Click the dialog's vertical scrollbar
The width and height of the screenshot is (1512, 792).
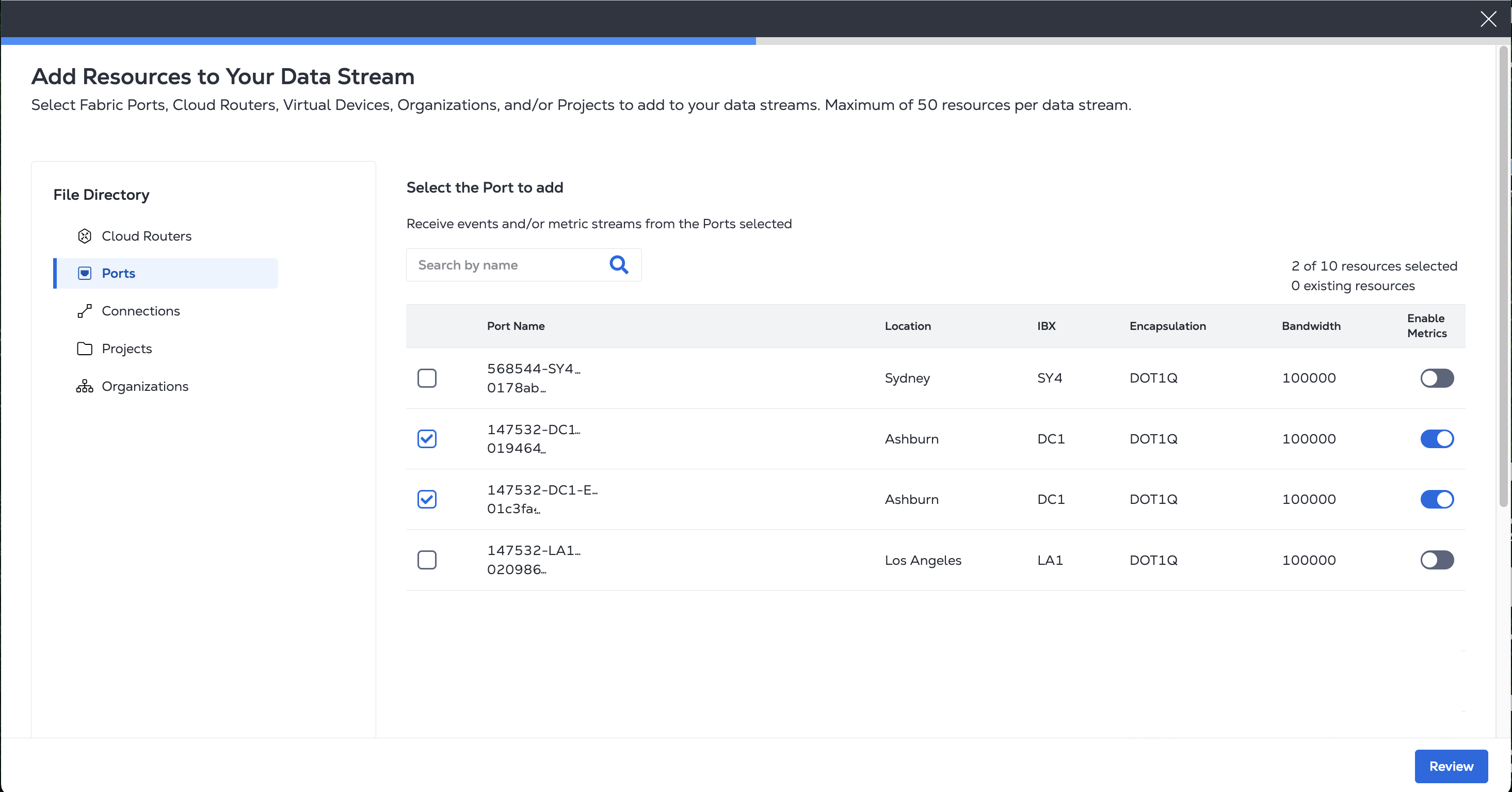click(1503, 276)
